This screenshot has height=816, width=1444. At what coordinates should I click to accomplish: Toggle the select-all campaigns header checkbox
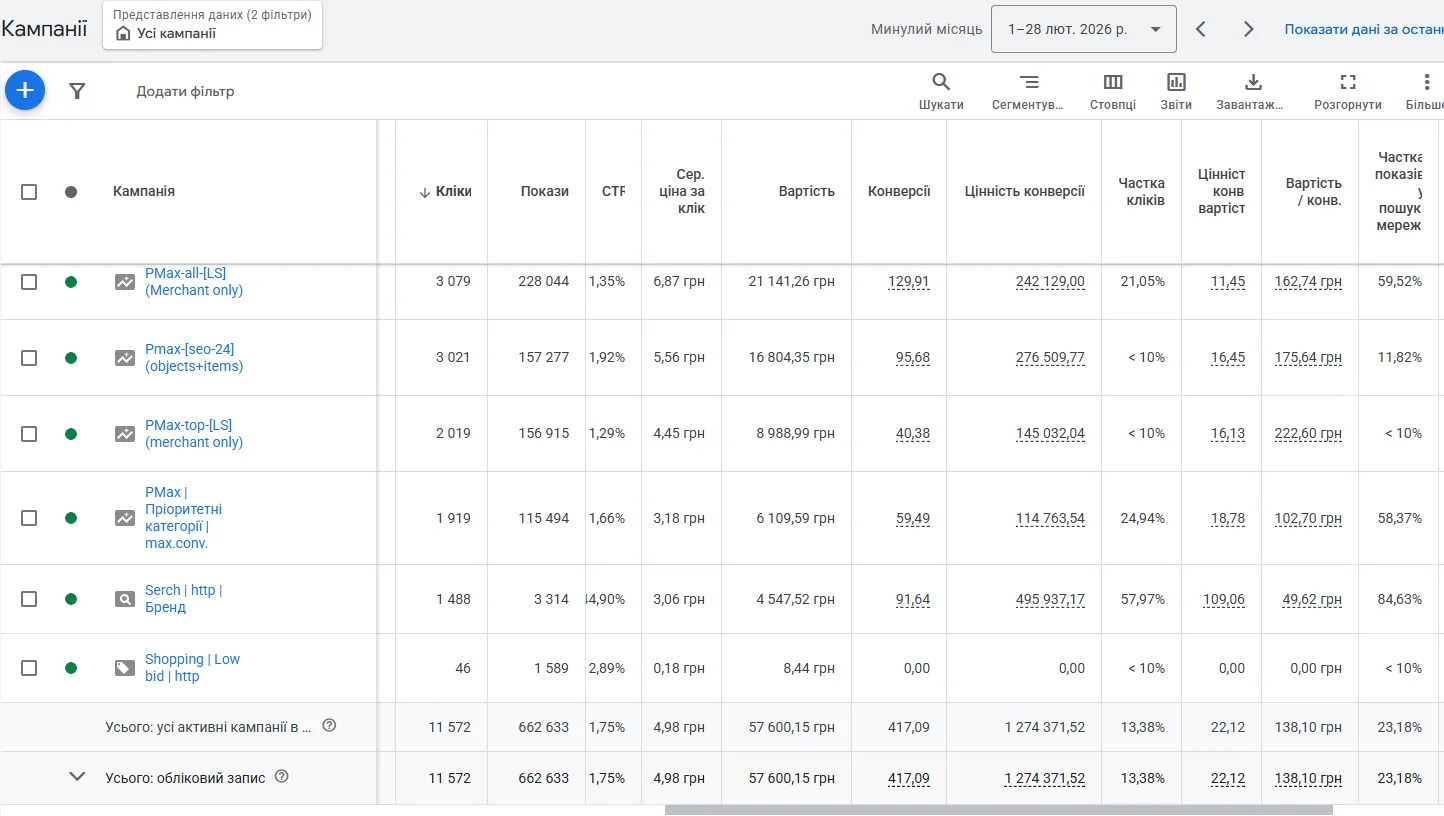tap(29, 191)
